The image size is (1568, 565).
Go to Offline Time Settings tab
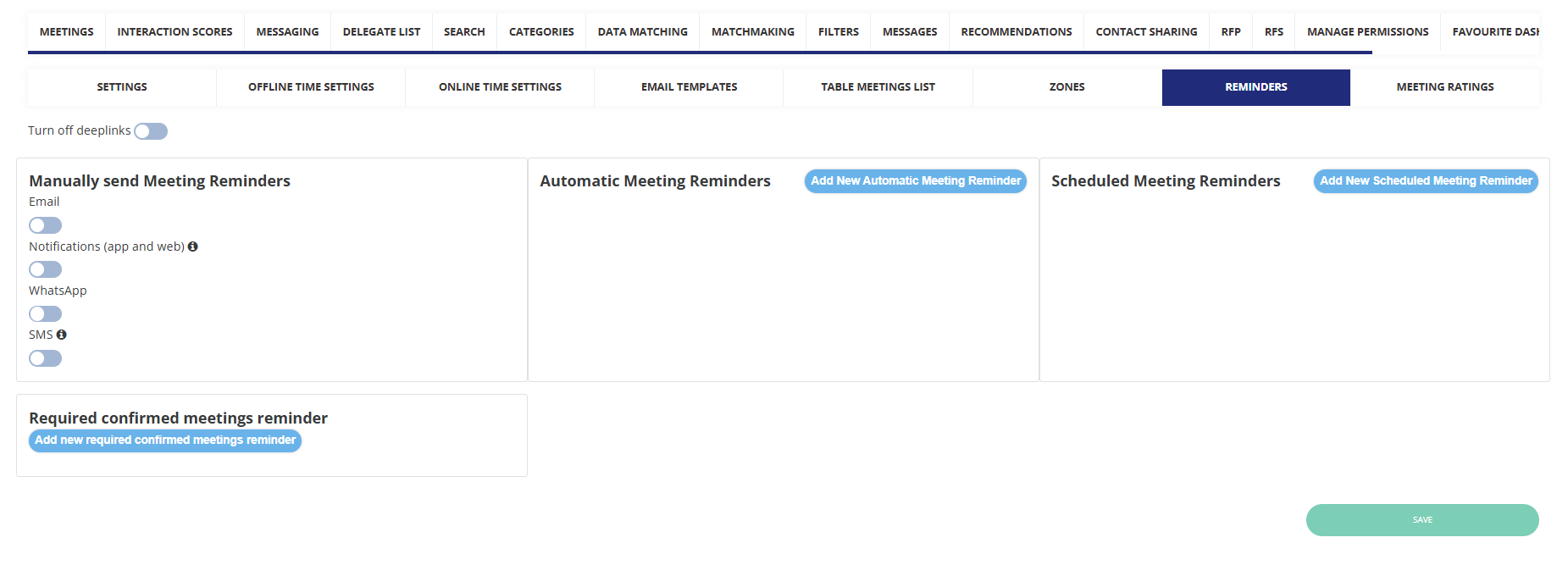point(311,87)
